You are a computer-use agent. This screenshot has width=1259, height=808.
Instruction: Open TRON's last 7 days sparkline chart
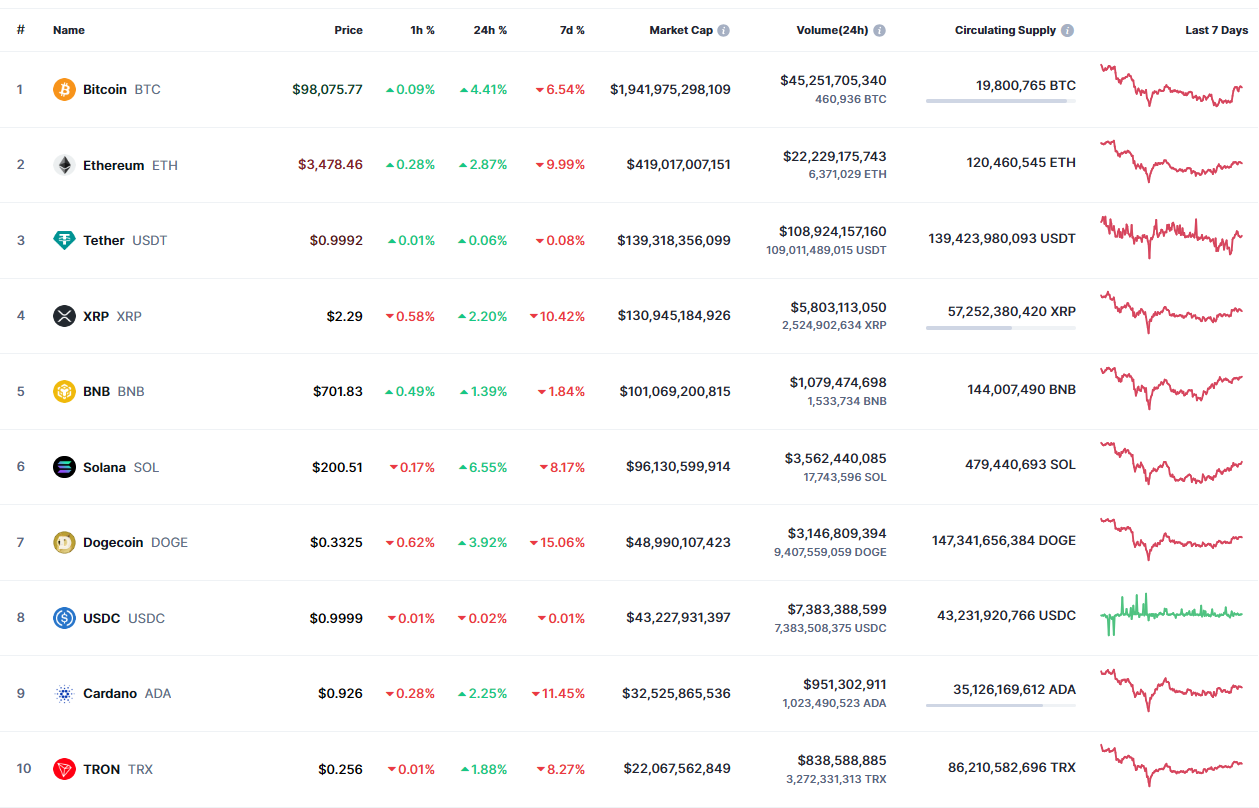[x=1171, y=765]
